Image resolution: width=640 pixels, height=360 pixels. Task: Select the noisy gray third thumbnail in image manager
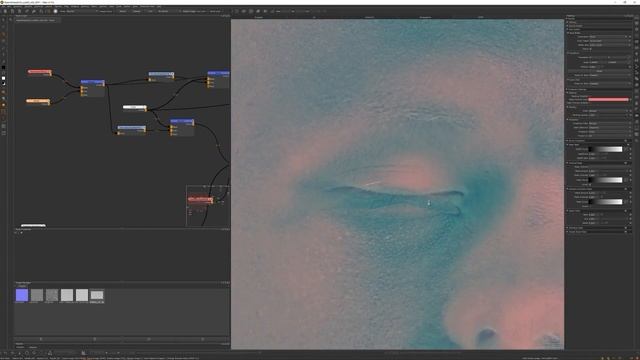point(52,295)
